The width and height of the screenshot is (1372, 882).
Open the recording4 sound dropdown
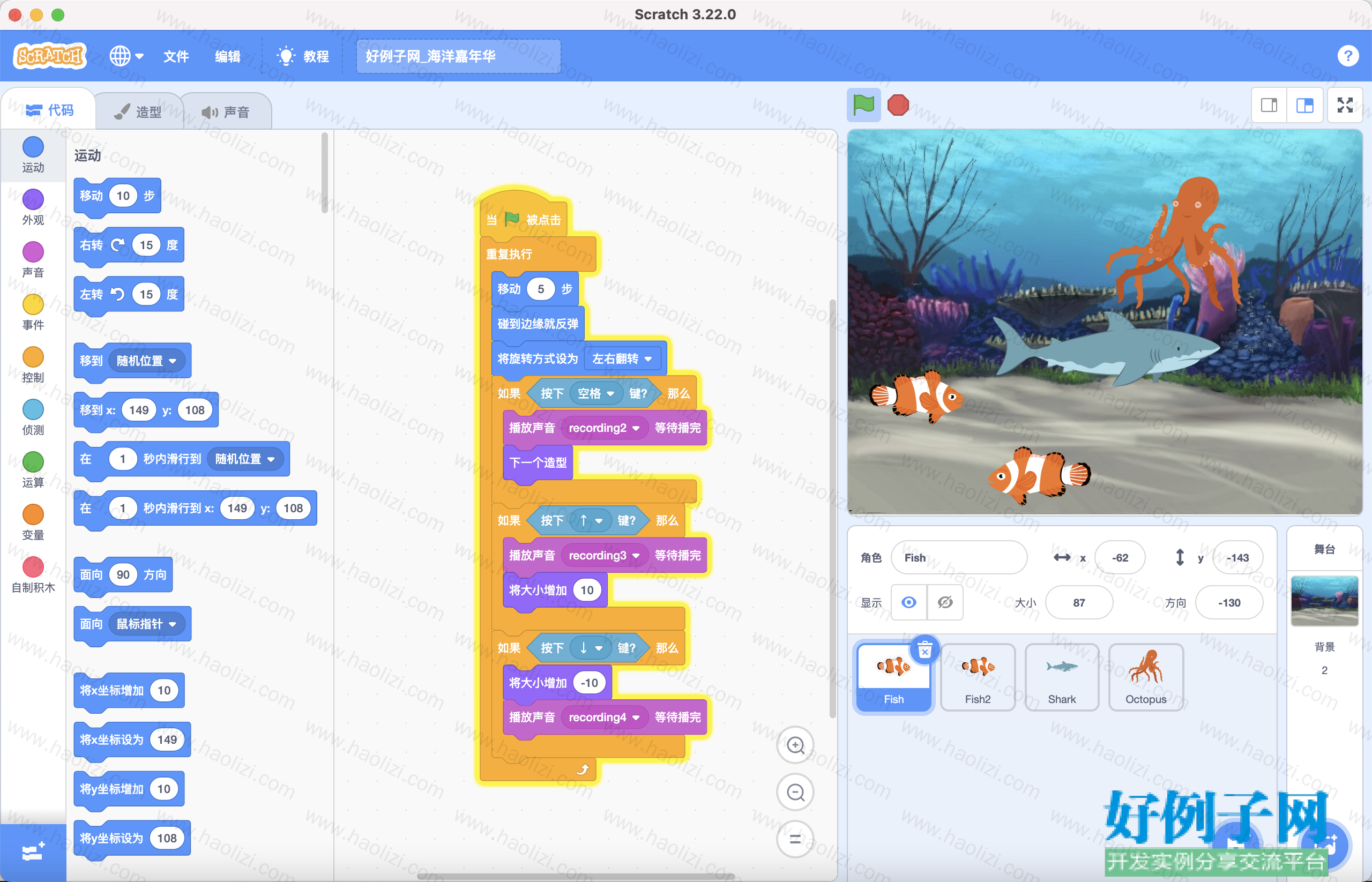tap(604, 717)
